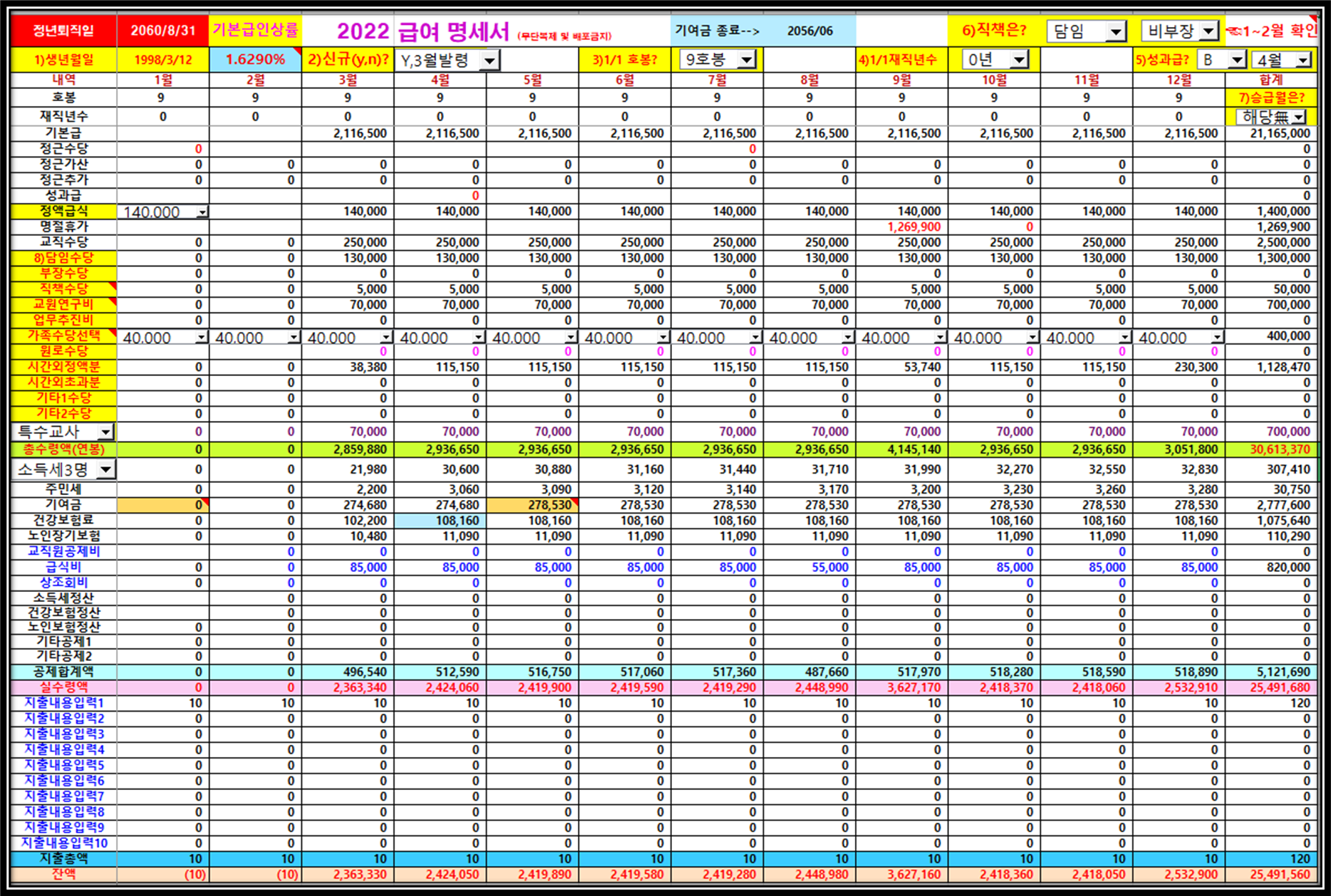The image size is (1331, 896).
Task: Open the Y,3월발령 dropdown arrow
Action: point(490,61)
